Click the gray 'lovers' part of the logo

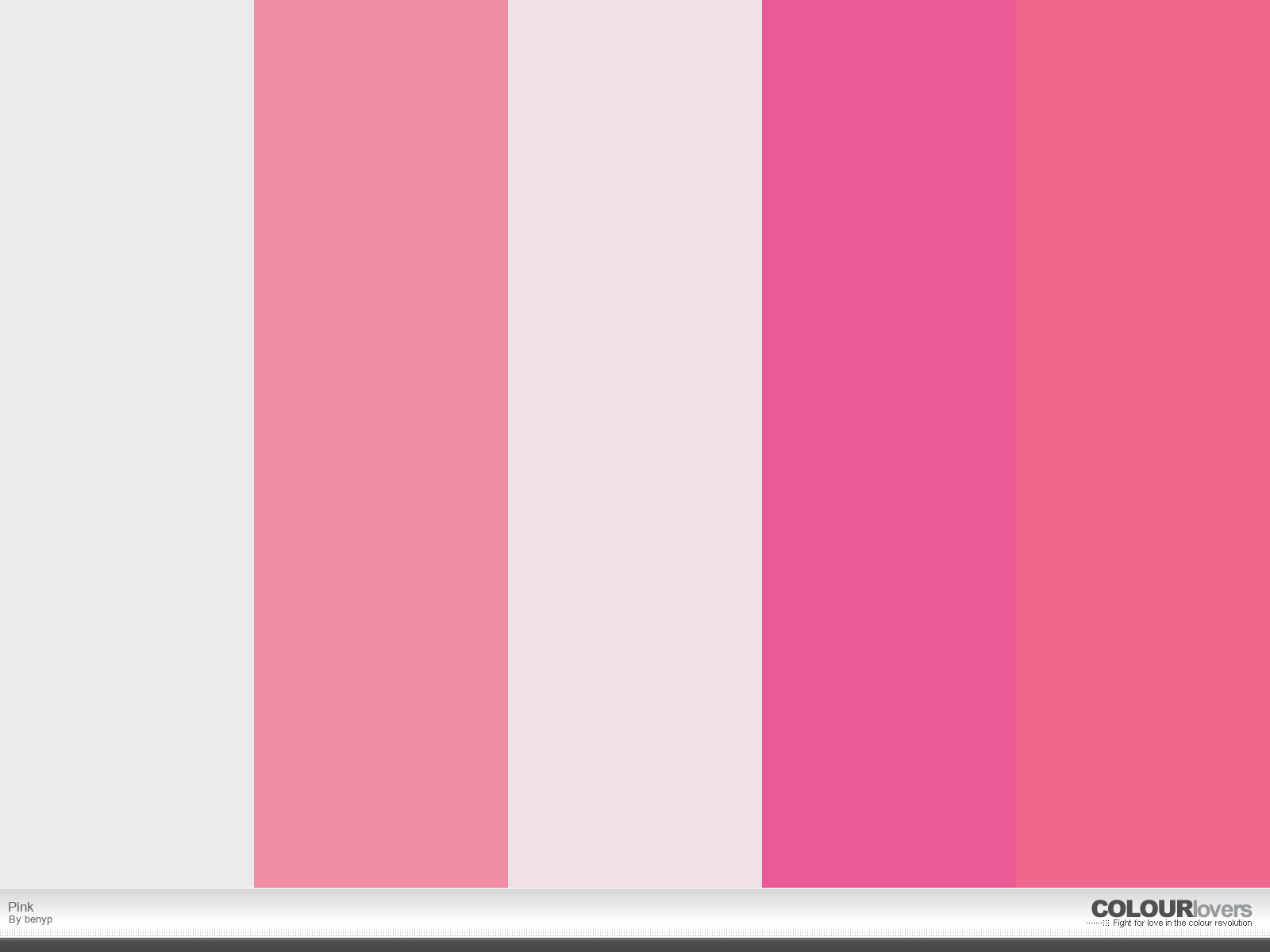pos(1223,908)
